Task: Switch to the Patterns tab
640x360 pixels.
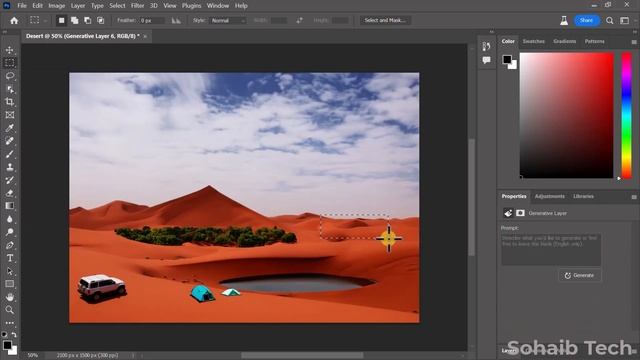Action: 594,41
